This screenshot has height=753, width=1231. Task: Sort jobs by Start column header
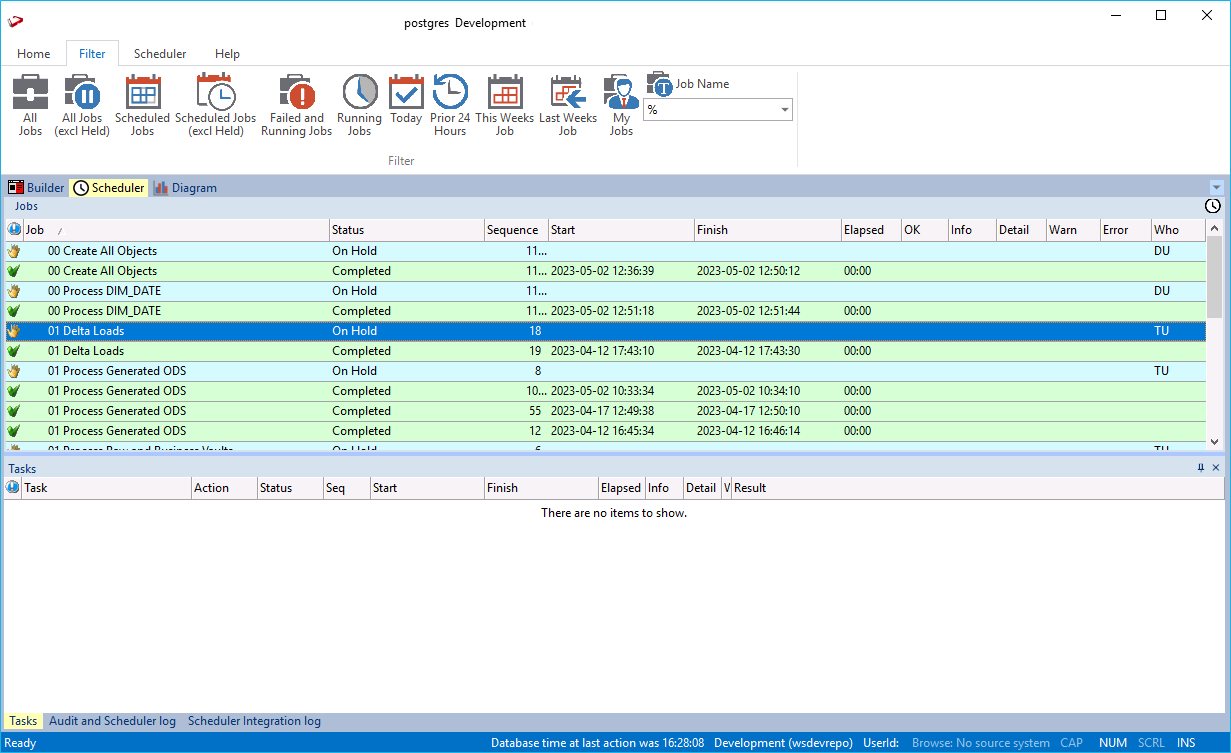coord(563,230)
